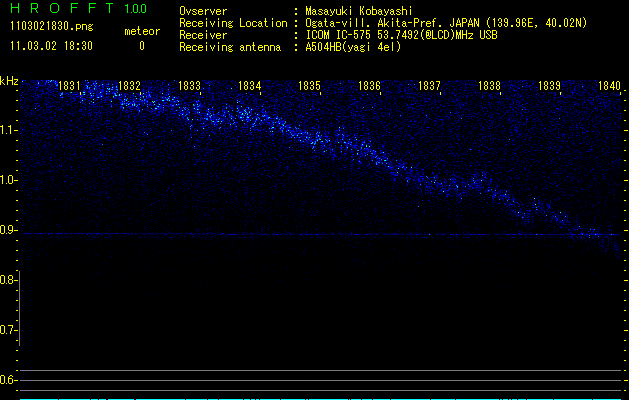Click the Ogata-vill. Akita-Pref. JAPAN location text

pos(446,24)
